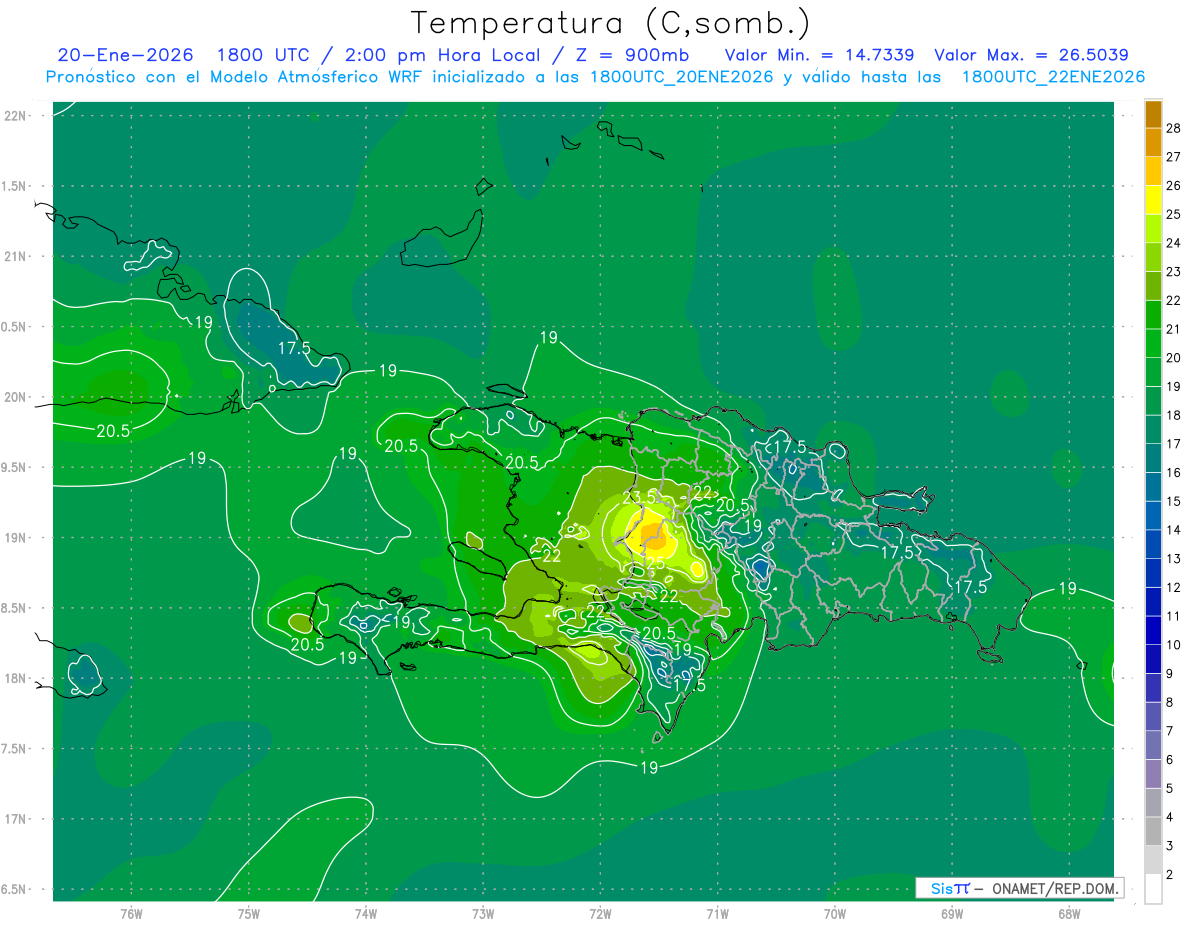Viewport: 1200px width, 927px height.
Task: Click the date '20-Ene-2026' in the header
Action: coord(126,55)
